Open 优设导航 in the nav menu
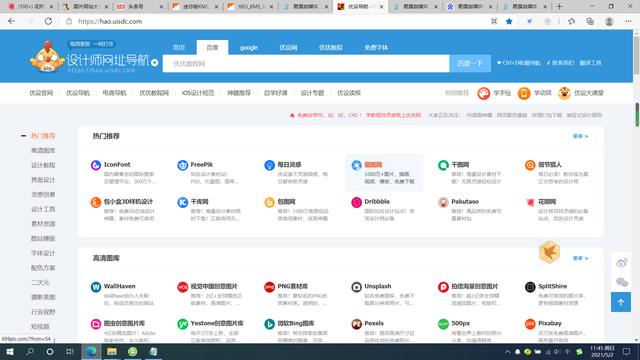 (78, 93)
